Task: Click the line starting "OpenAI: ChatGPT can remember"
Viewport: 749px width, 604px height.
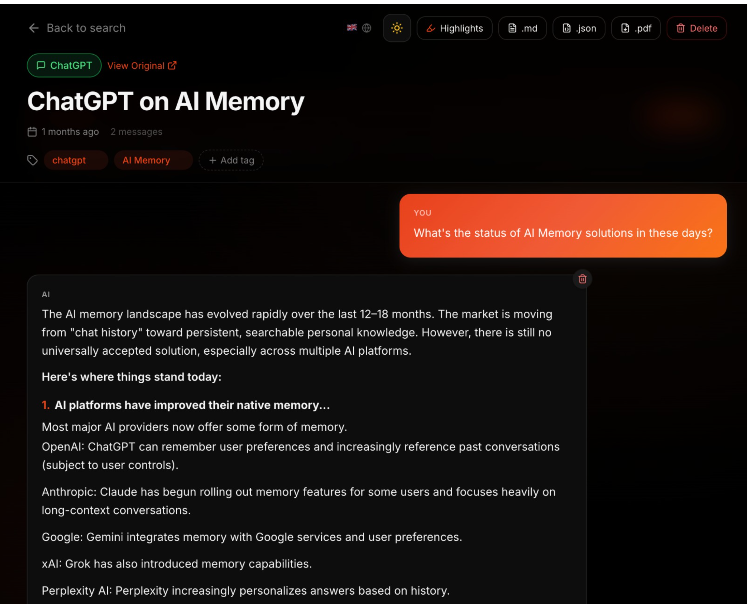Action: (x=300, y=456)
